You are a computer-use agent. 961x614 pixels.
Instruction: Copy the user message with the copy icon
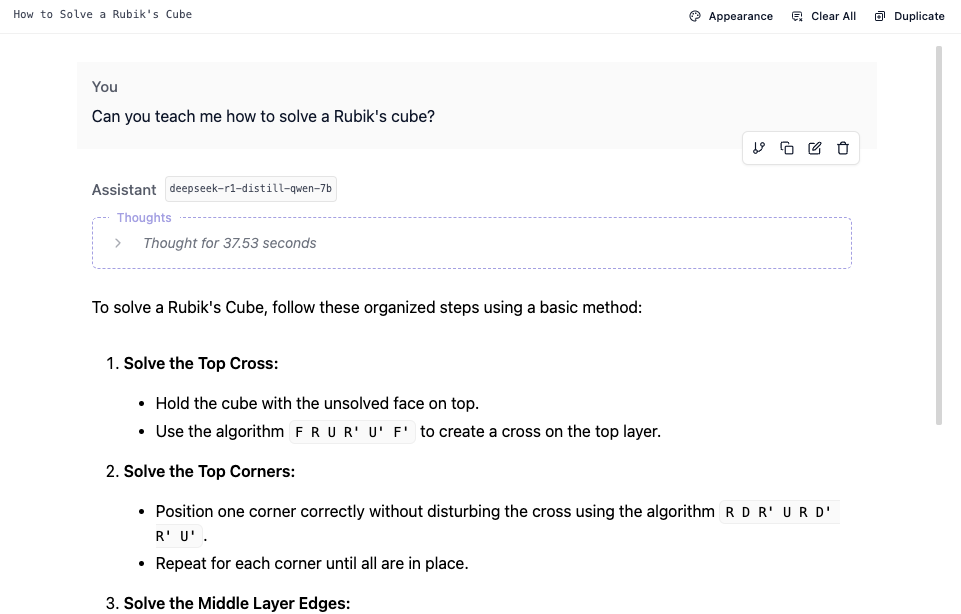pos(787,148)
